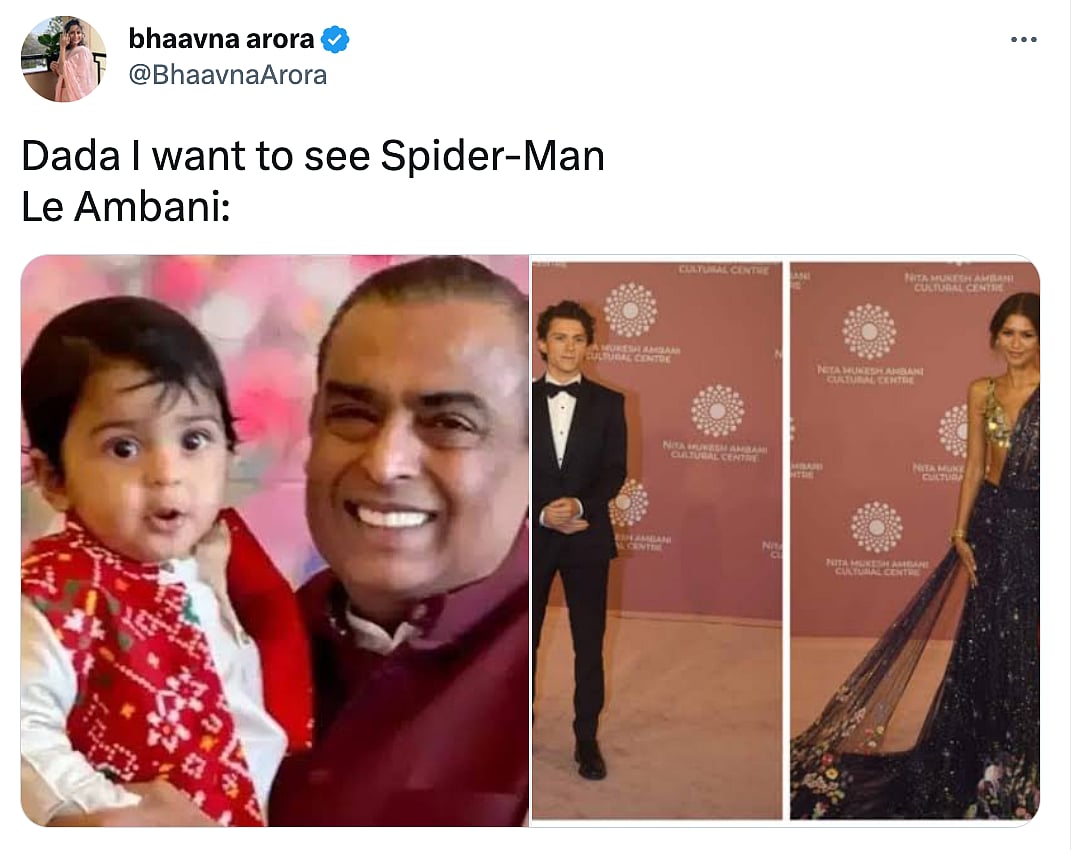Visit the @BhaavnaArora handle link
This screenshot has height=850, width=1076.
point(228,74)
